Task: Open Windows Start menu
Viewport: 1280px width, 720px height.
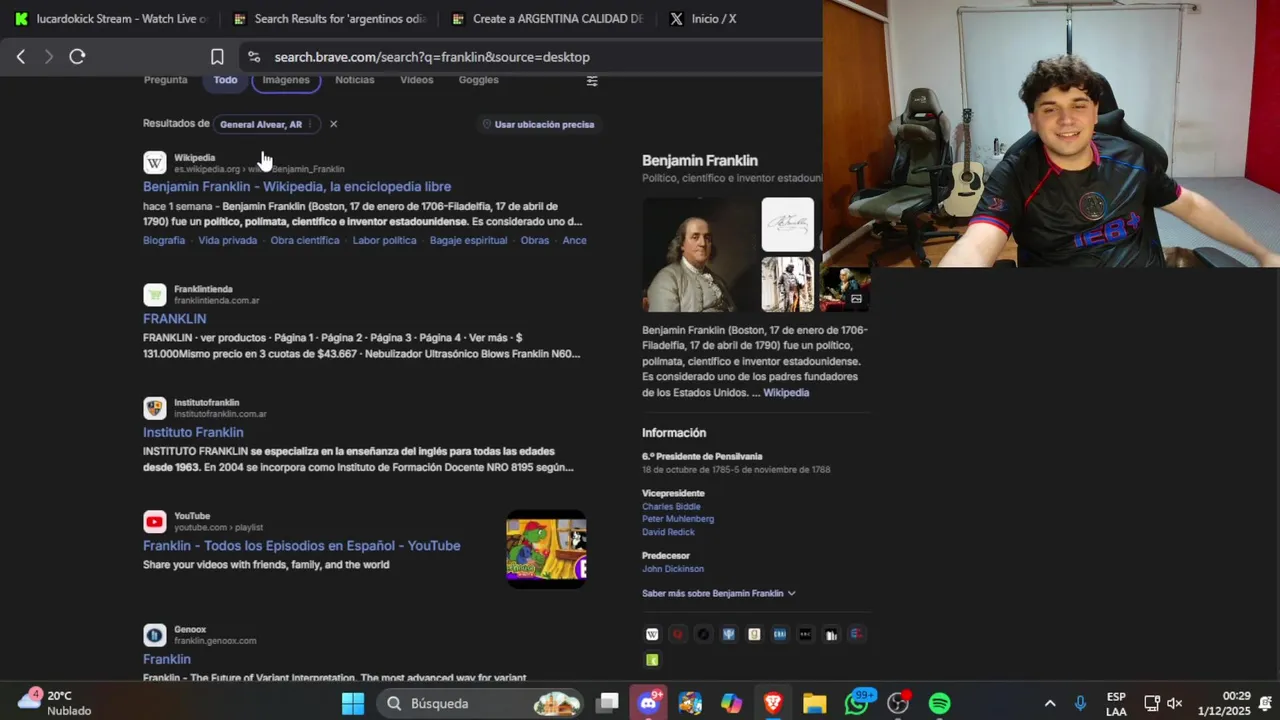Action: click(353, 703)
